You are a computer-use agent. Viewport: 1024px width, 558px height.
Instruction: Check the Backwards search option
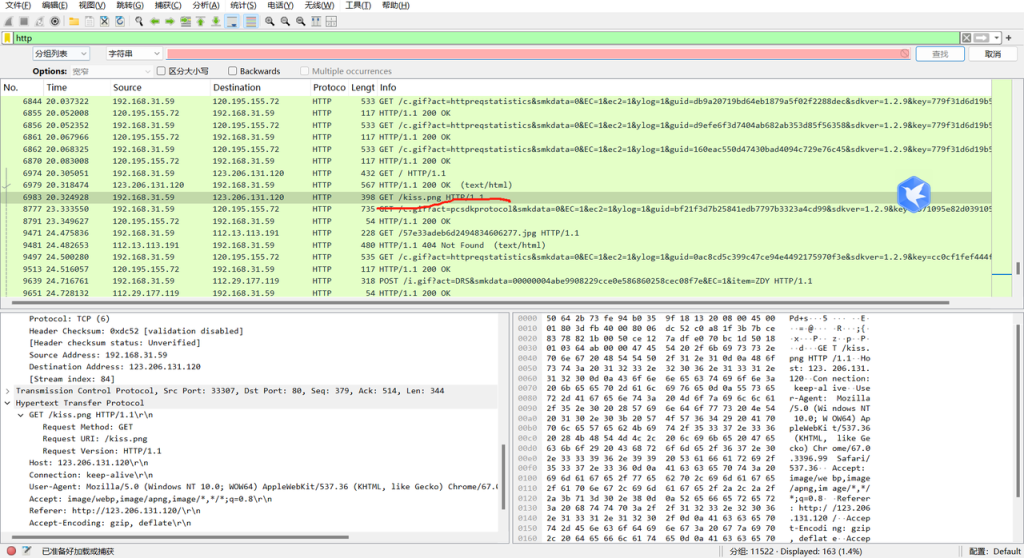point(233,72)
